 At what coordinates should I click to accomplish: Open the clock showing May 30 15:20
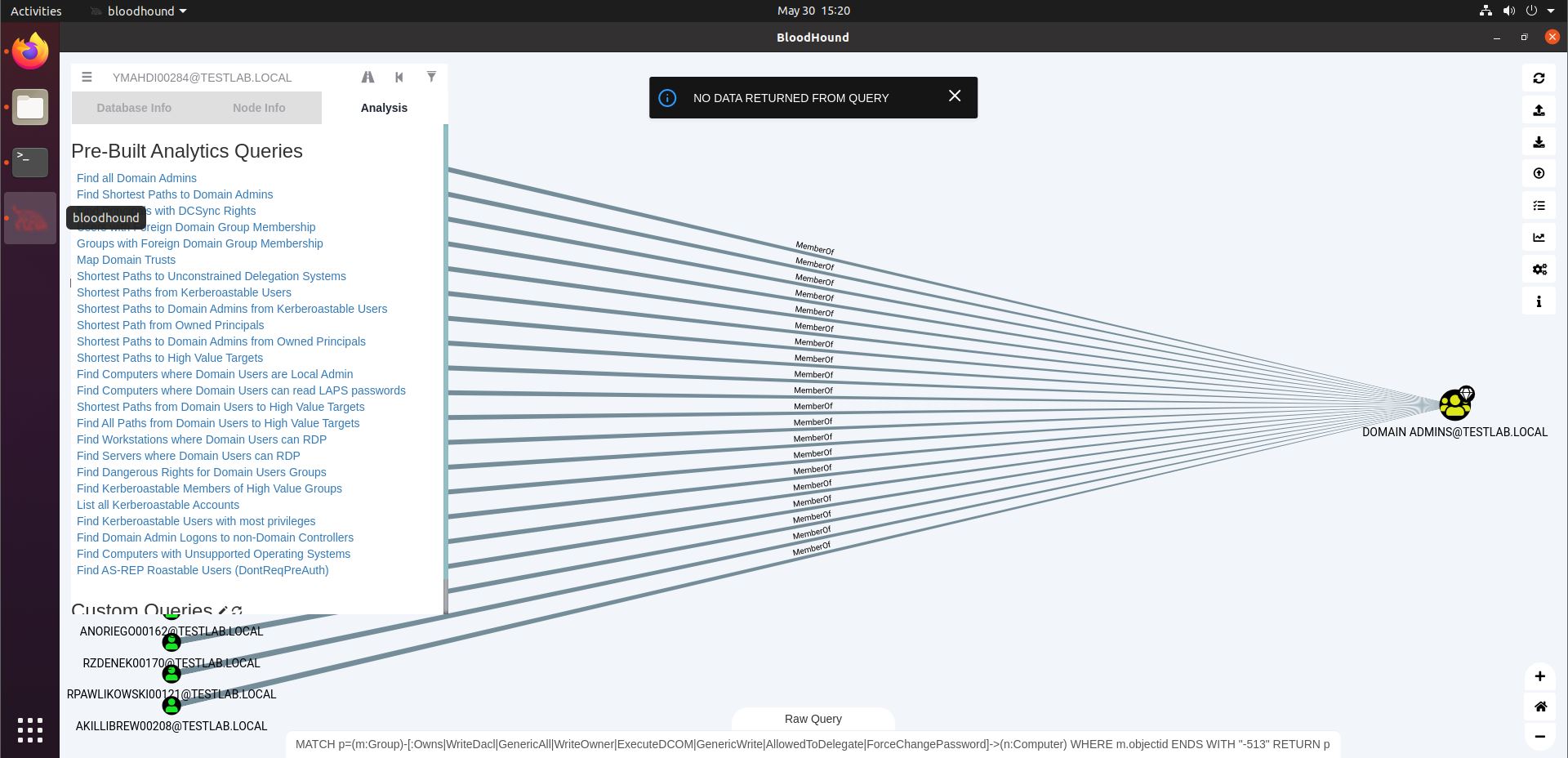click(813, 11)
